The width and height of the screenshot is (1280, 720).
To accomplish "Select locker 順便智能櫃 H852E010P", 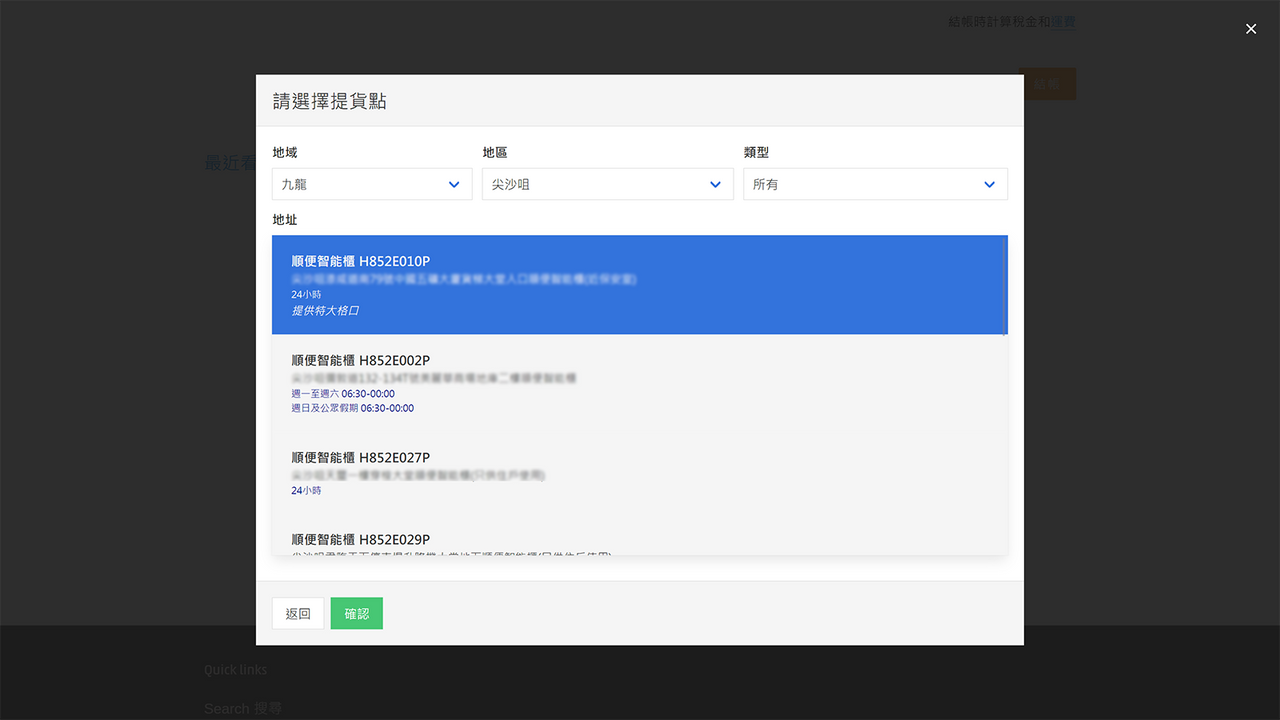I will (640, 285).
